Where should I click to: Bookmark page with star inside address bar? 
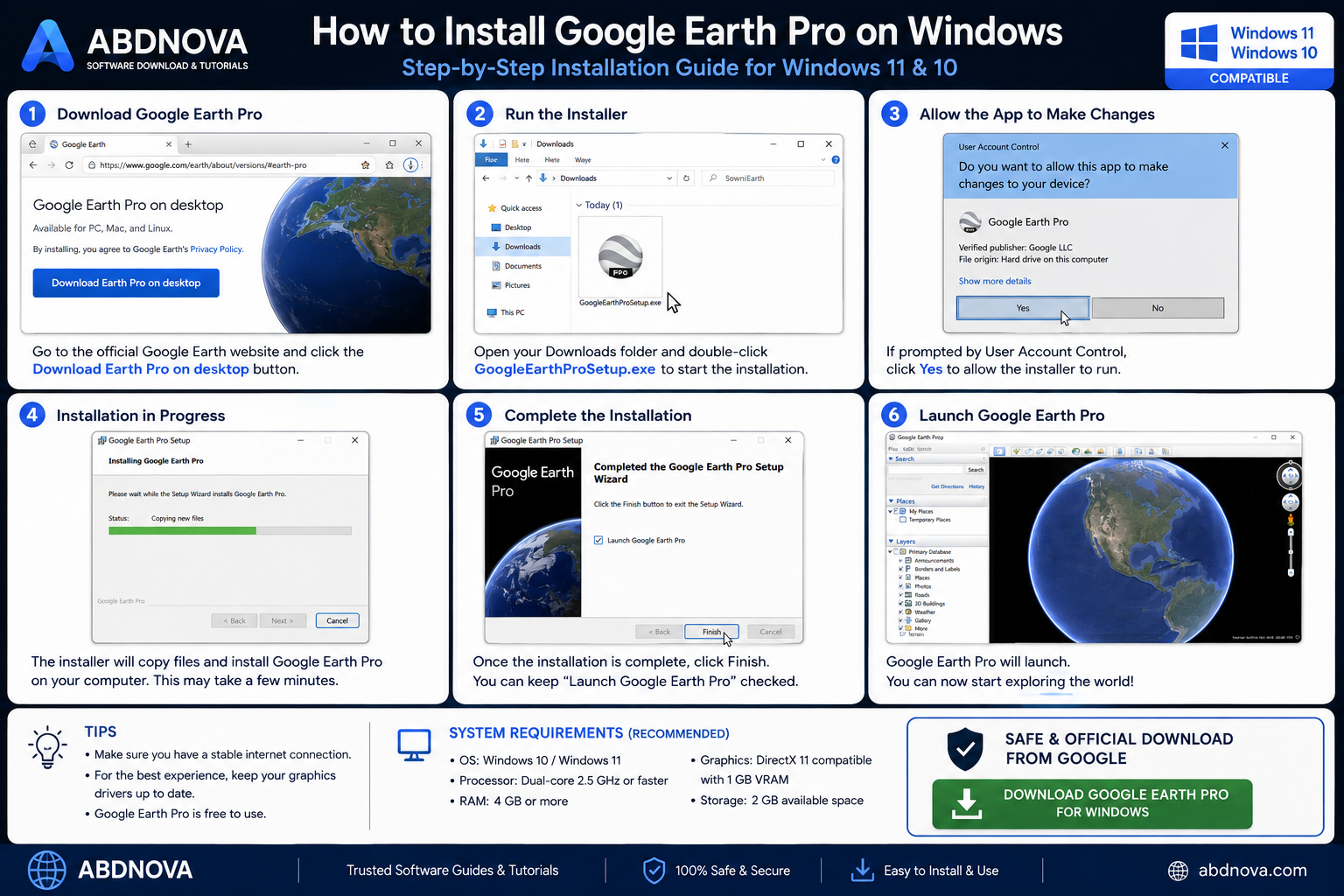pos(366,164)
